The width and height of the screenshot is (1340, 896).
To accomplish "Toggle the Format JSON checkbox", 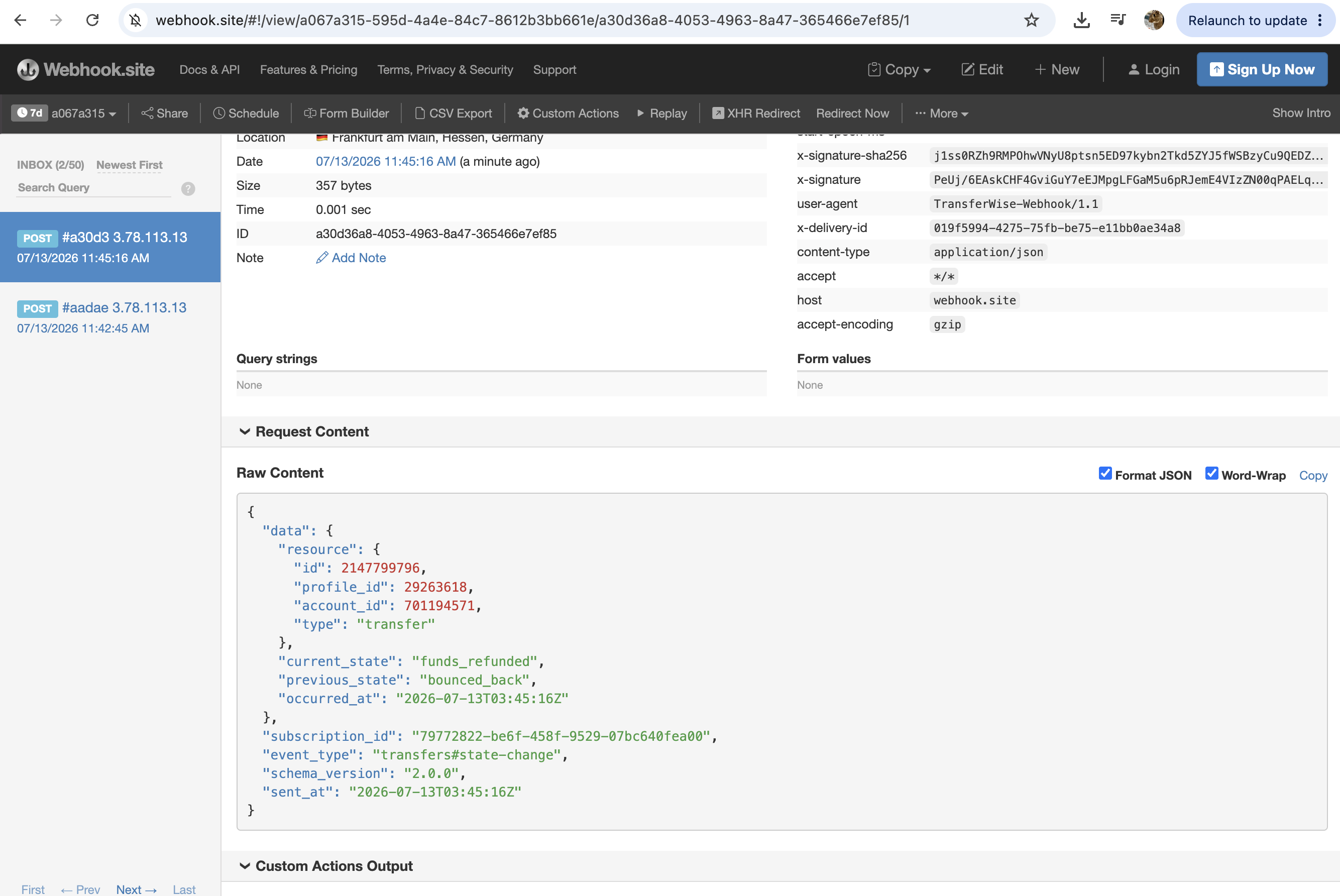I will 1105,474.
